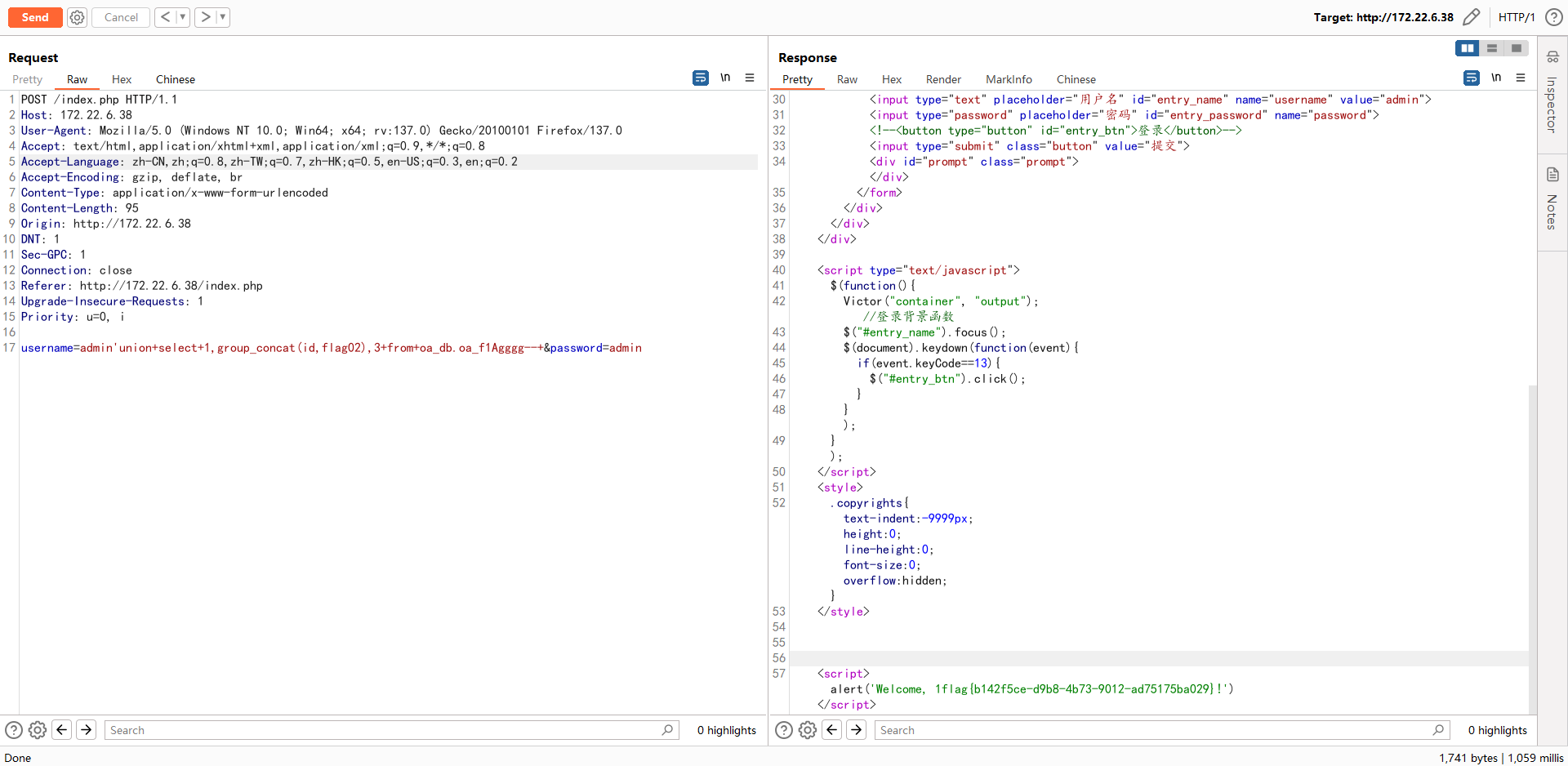Toggle the HTTP/1 protocol selector
The height and width of the screenshot is (766, 1568).
pos(1517,17)
